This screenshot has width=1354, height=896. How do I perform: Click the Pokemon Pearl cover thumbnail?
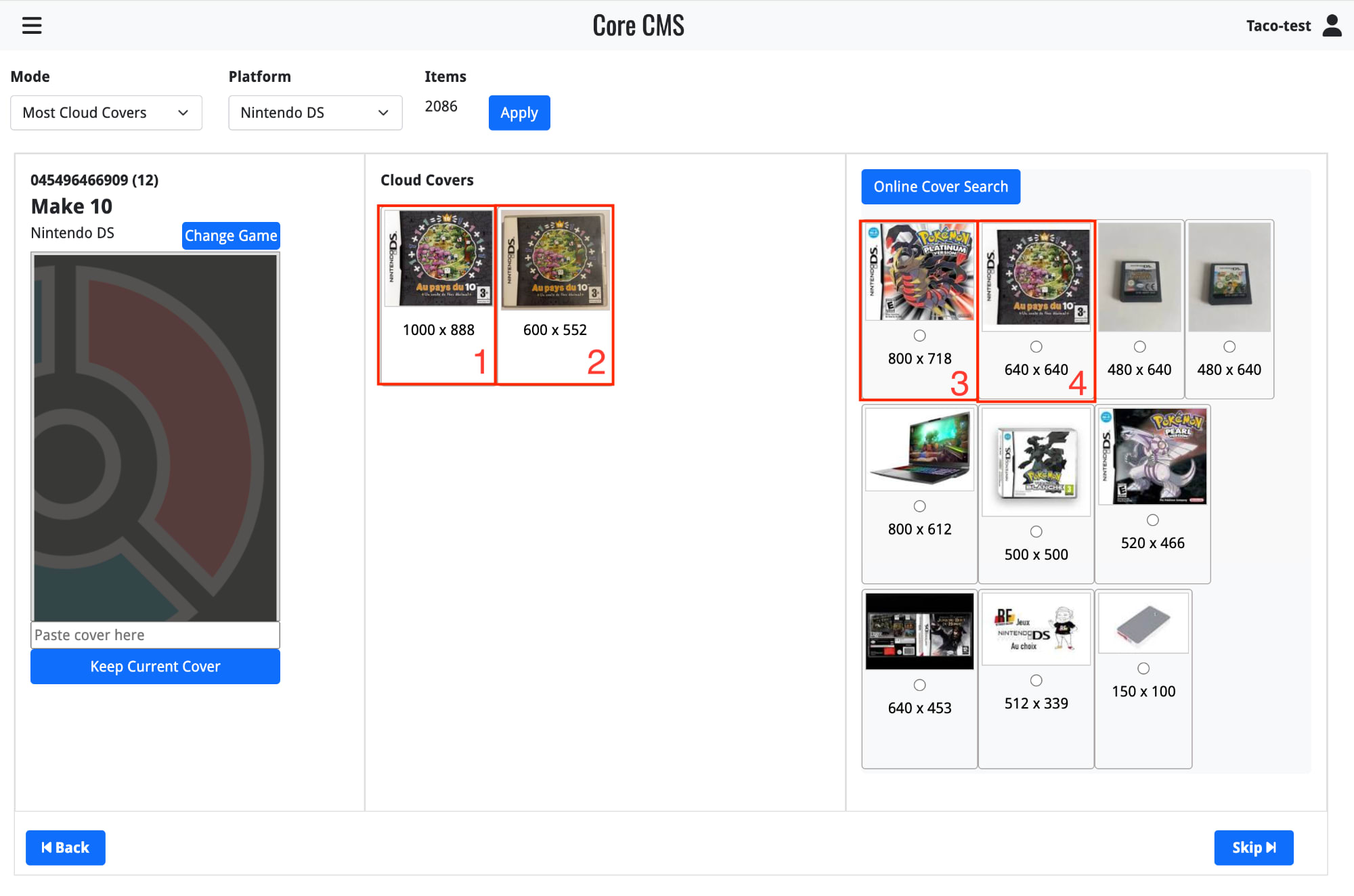(x=1152, y=456)
